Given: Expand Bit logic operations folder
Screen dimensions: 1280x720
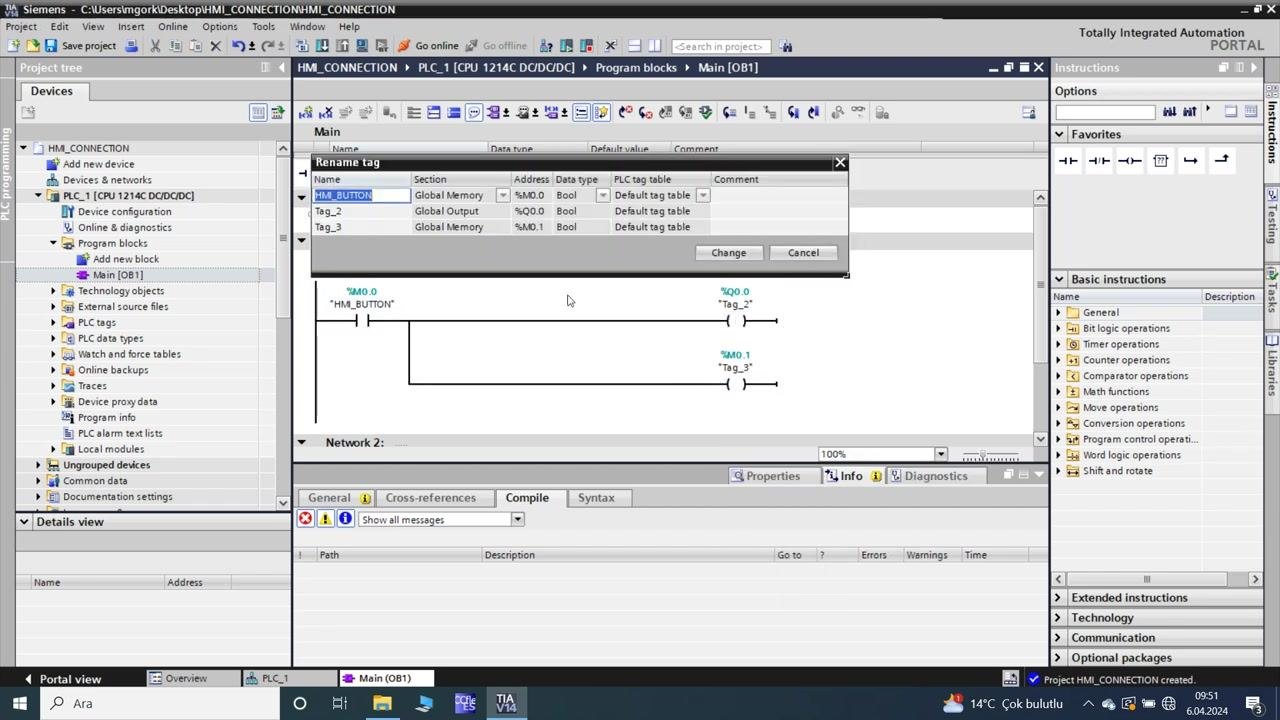Looking at the screenshot, I should 1059,328.
